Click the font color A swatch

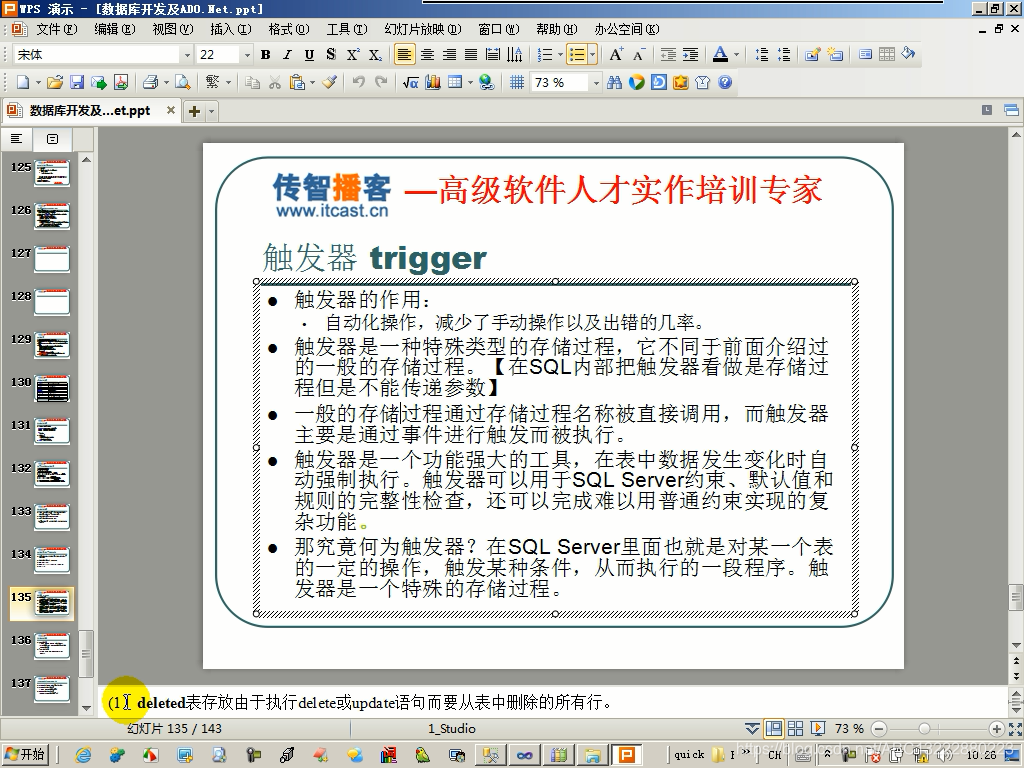pyautogui.click(x=720, y=55)
